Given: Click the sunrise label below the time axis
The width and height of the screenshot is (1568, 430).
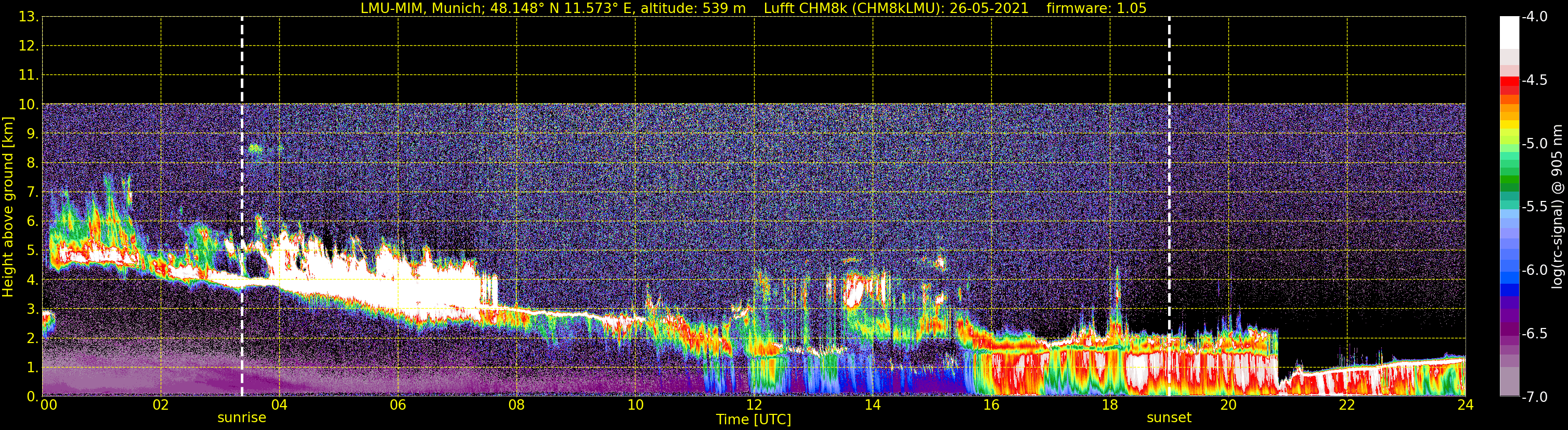Looking at the screenshot, I should pyautogui.click(x=242, y=418).
